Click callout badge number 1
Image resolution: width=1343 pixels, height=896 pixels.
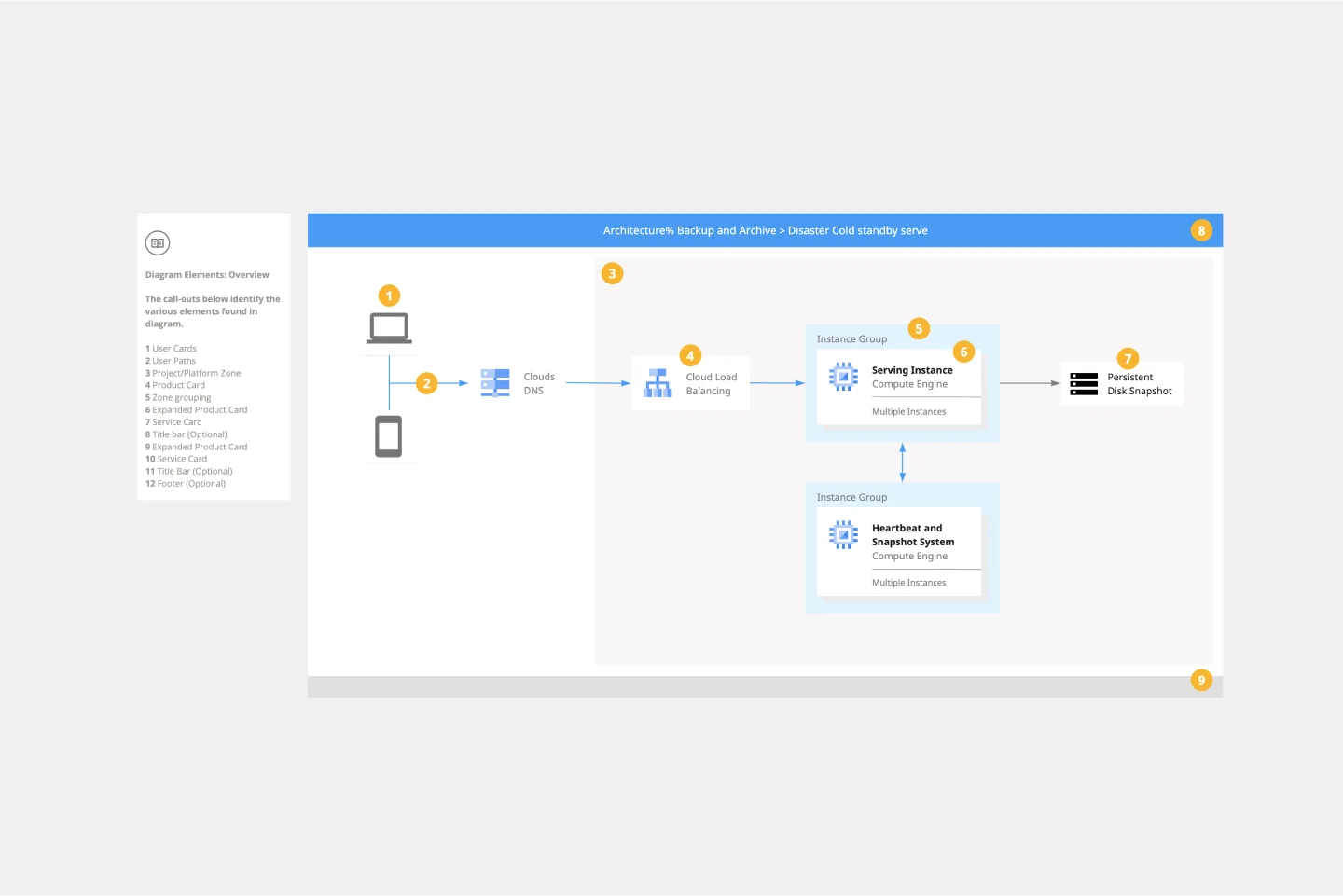[x=389, y=296]
